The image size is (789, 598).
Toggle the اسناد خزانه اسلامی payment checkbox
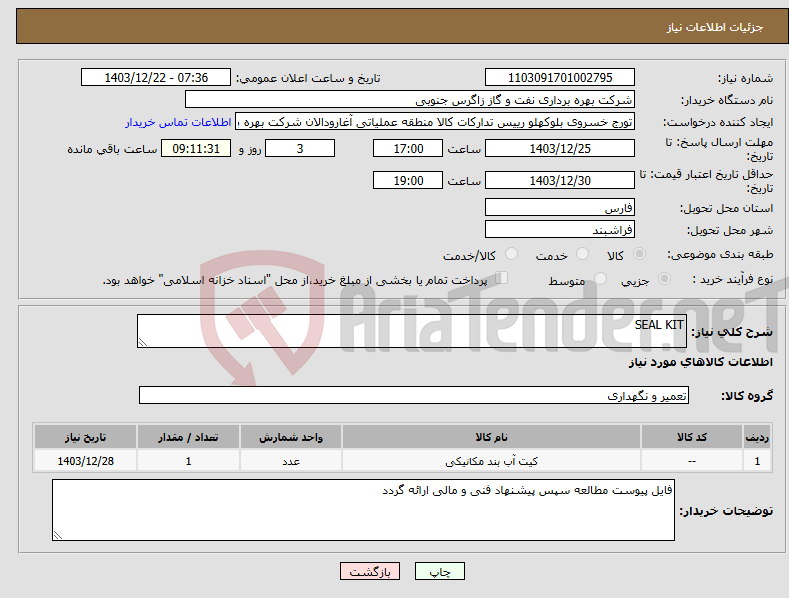tap(502, 278)
